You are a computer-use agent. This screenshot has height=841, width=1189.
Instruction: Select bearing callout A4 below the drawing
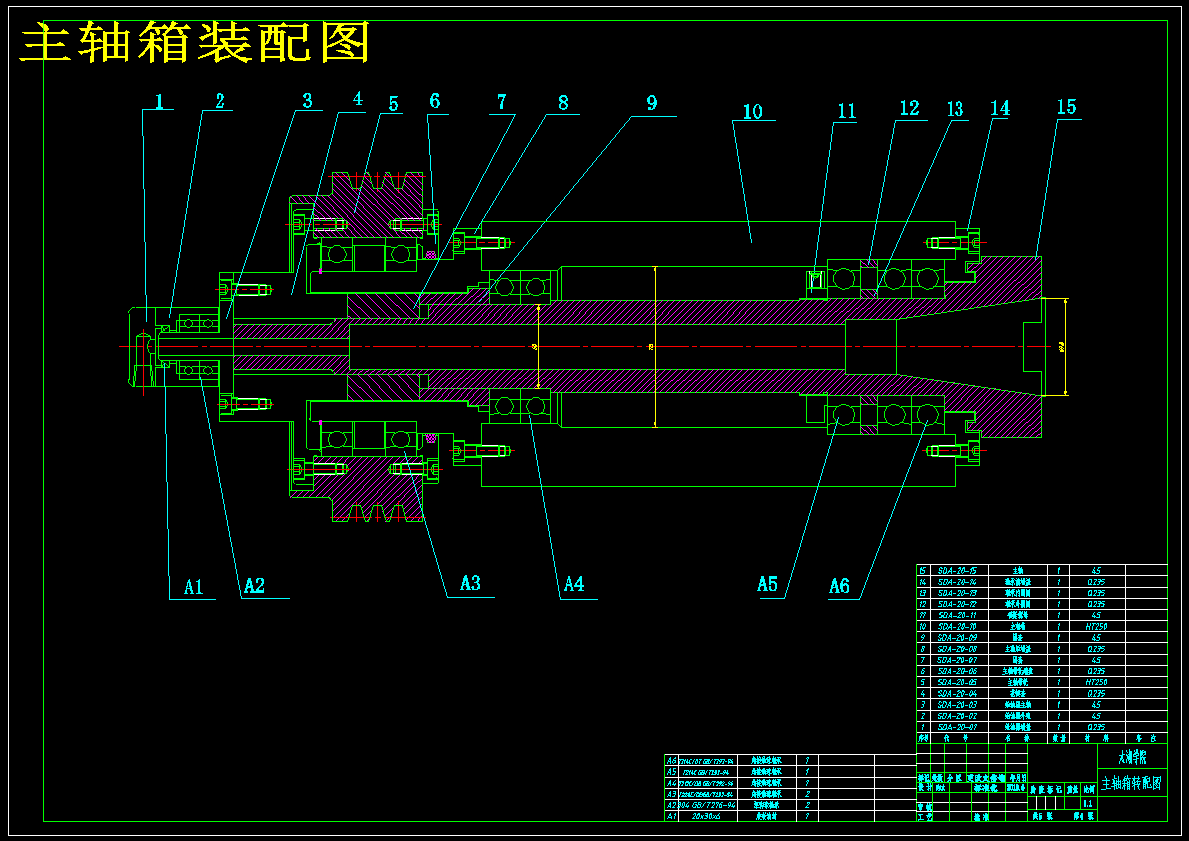pyautogui.click(x=574, y=584)
